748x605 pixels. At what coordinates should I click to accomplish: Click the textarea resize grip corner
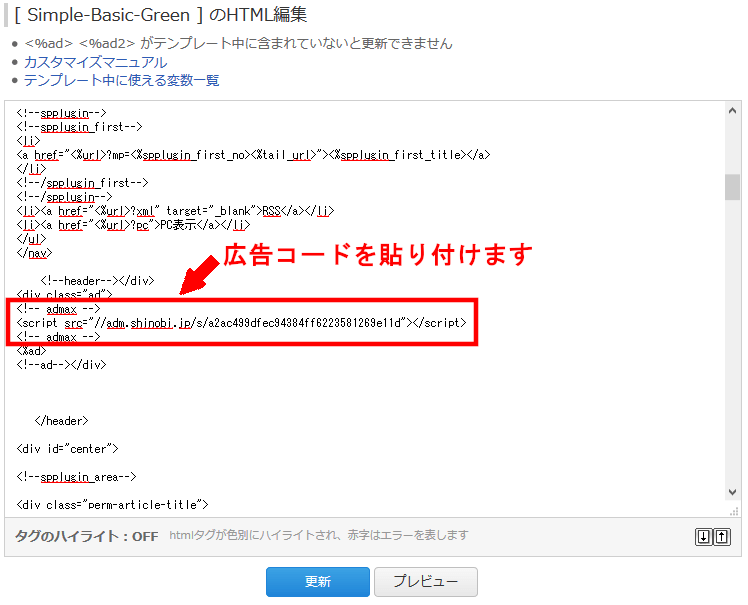point(734,511)
